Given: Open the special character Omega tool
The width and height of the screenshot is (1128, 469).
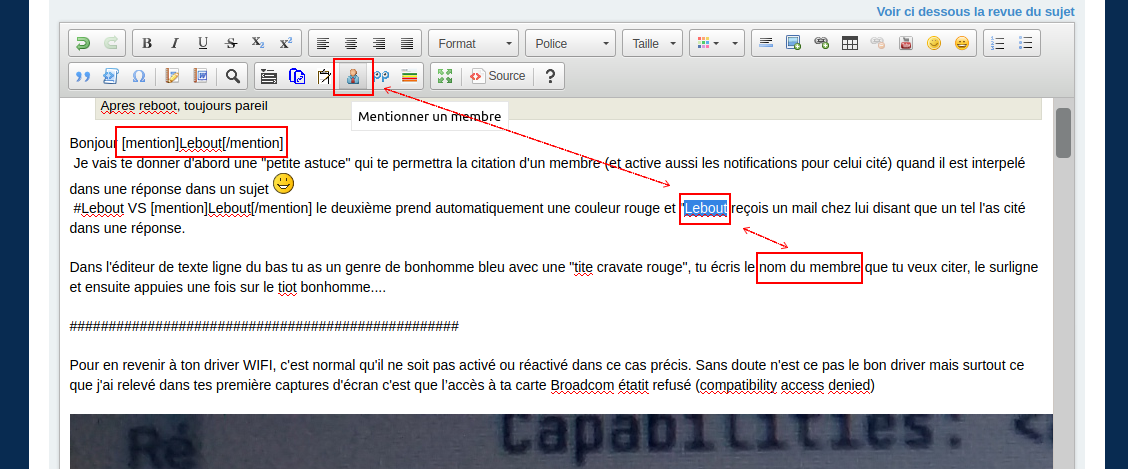Looking at the screenshot, I should pos(139,76).
